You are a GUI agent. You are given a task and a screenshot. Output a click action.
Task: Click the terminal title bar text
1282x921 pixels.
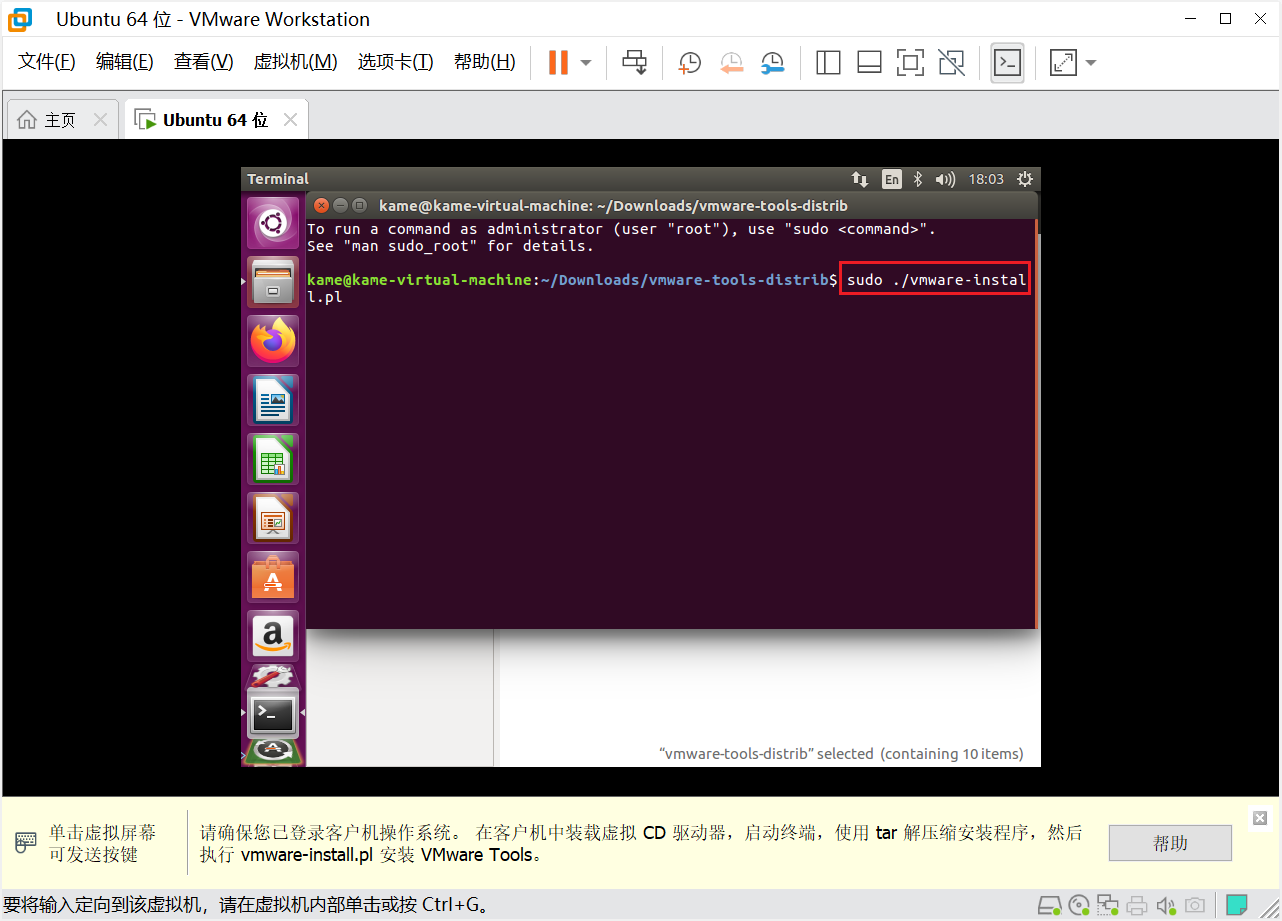[x=613, y=205]
